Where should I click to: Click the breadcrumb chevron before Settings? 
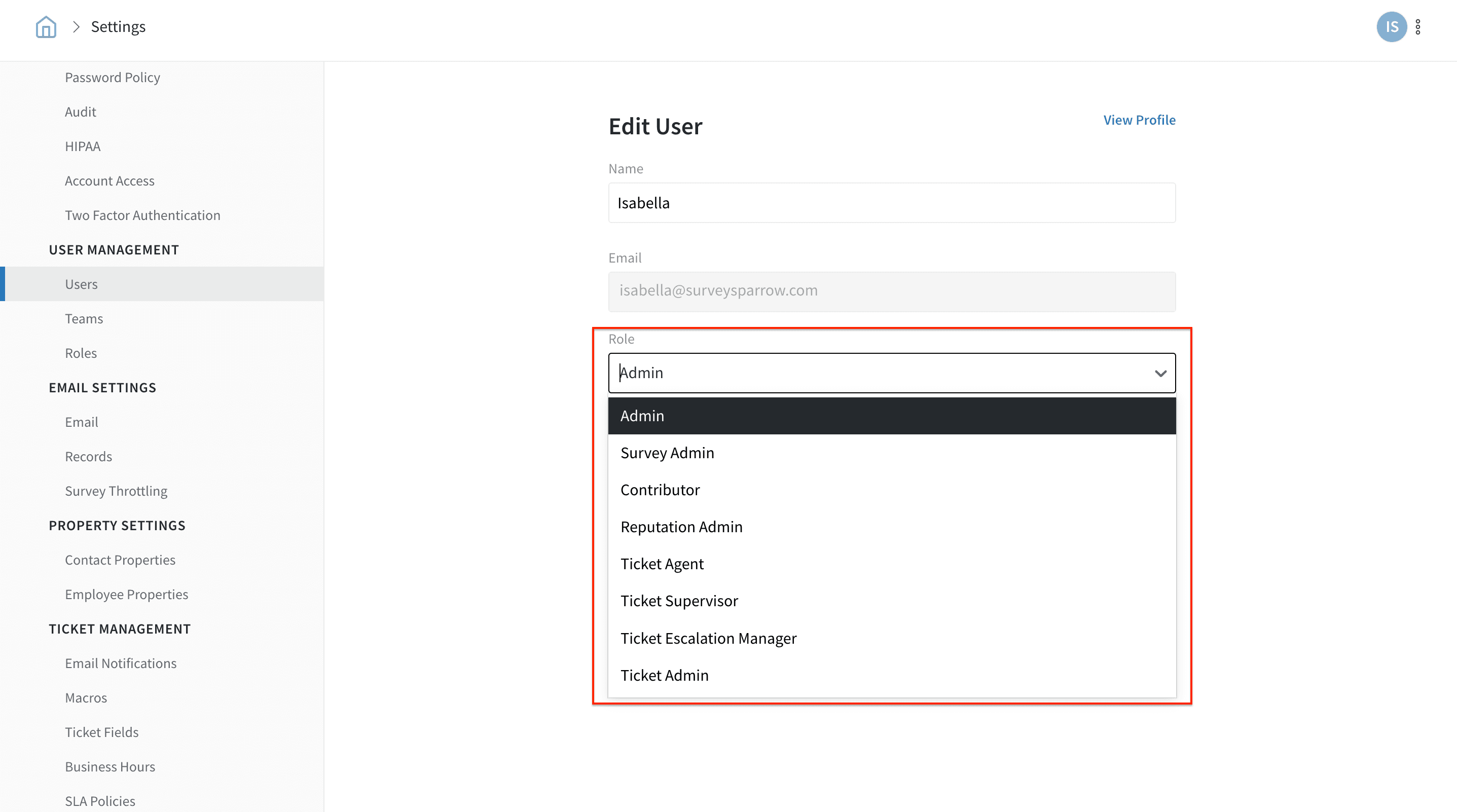pos(77,26)
